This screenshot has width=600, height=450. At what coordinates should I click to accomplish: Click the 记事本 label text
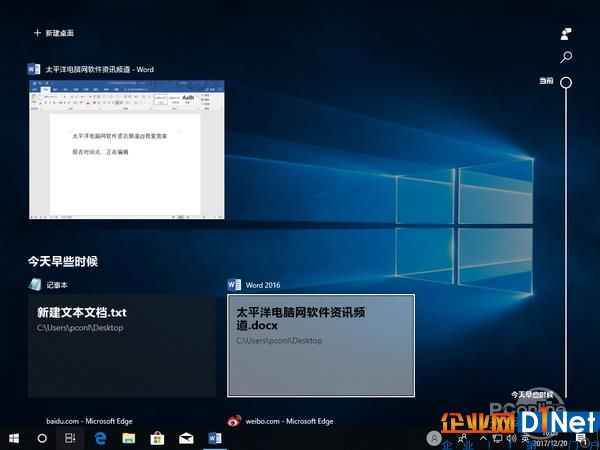[57, 285]
